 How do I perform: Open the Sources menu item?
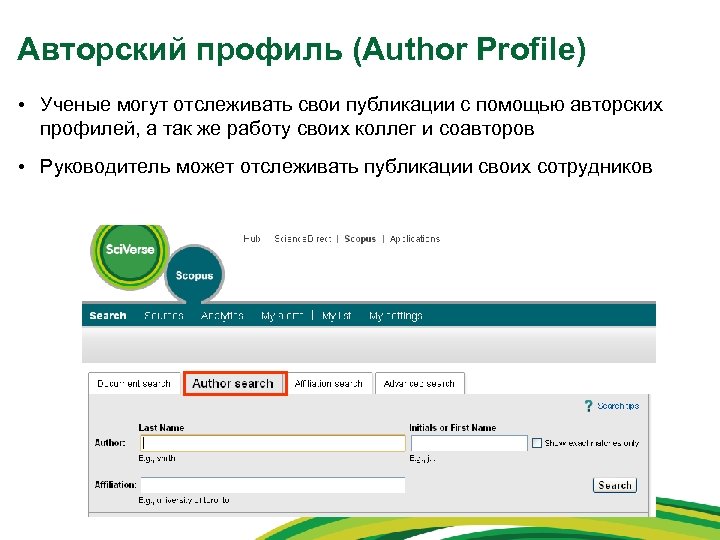164,315
